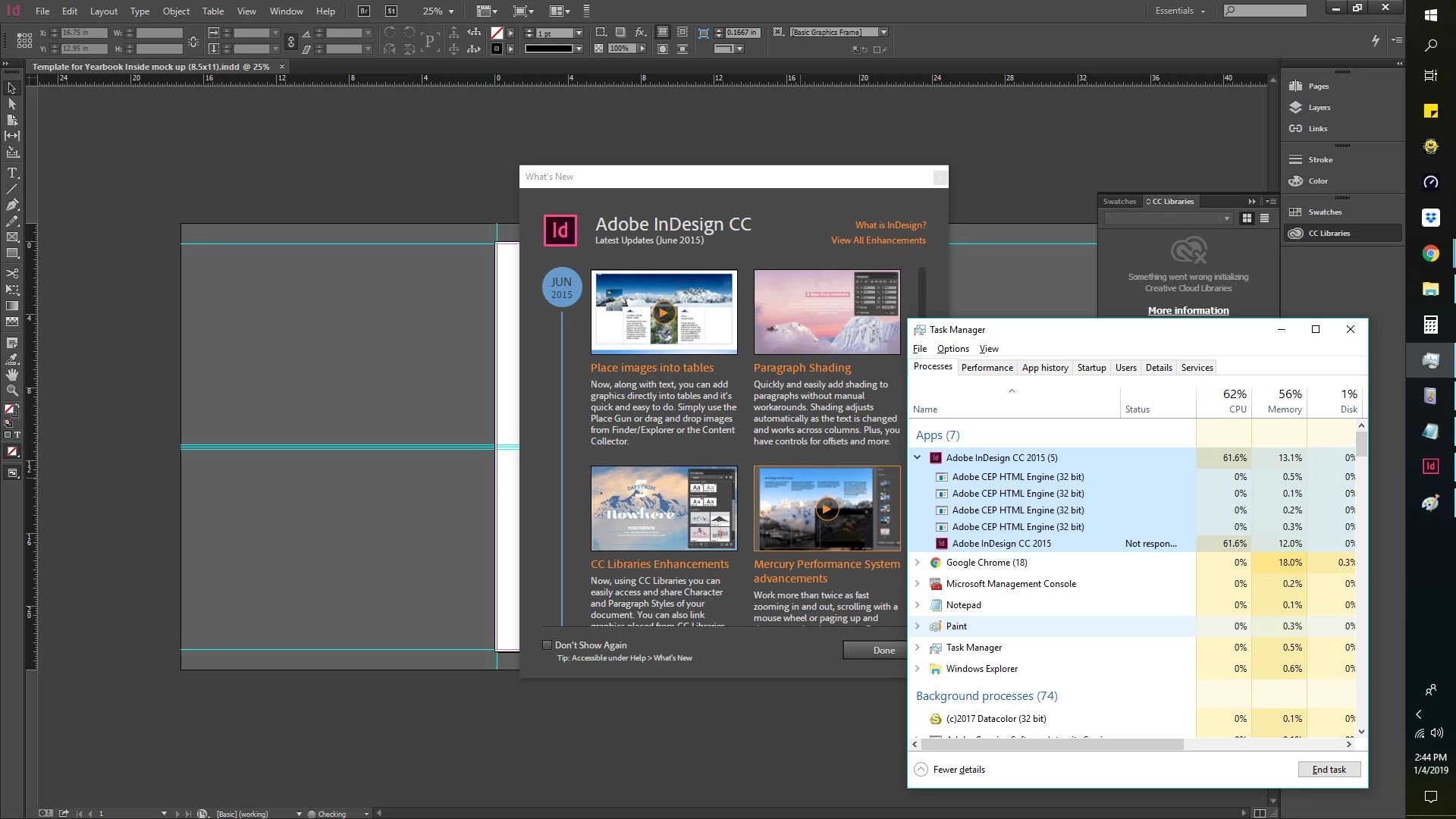Click the Bridge (Br) icon
This screenshot has height=819, width=1456.
[364, 11]
